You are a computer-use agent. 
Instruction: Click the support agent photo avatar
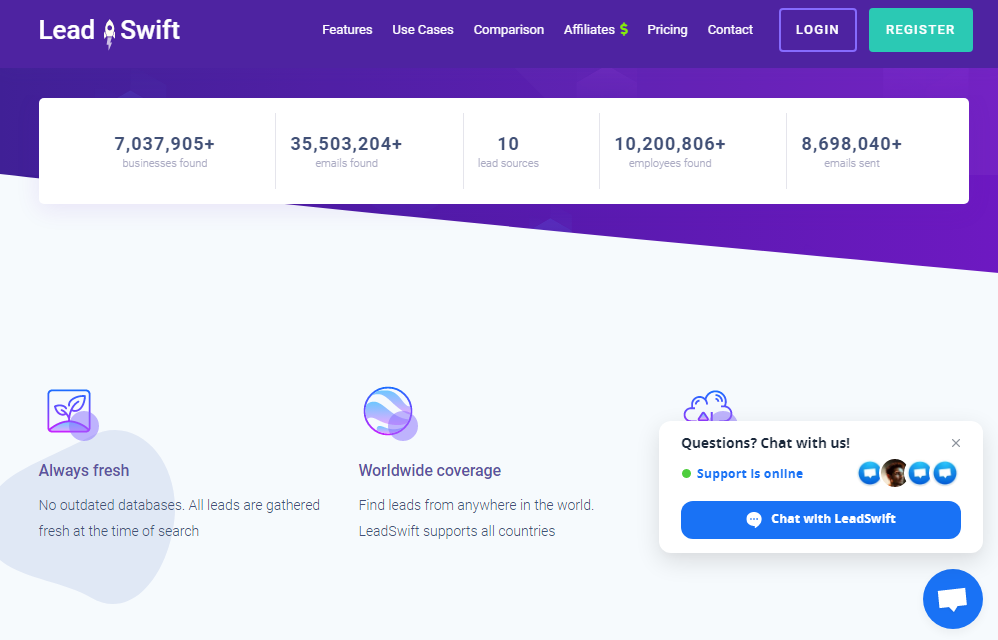894,473
